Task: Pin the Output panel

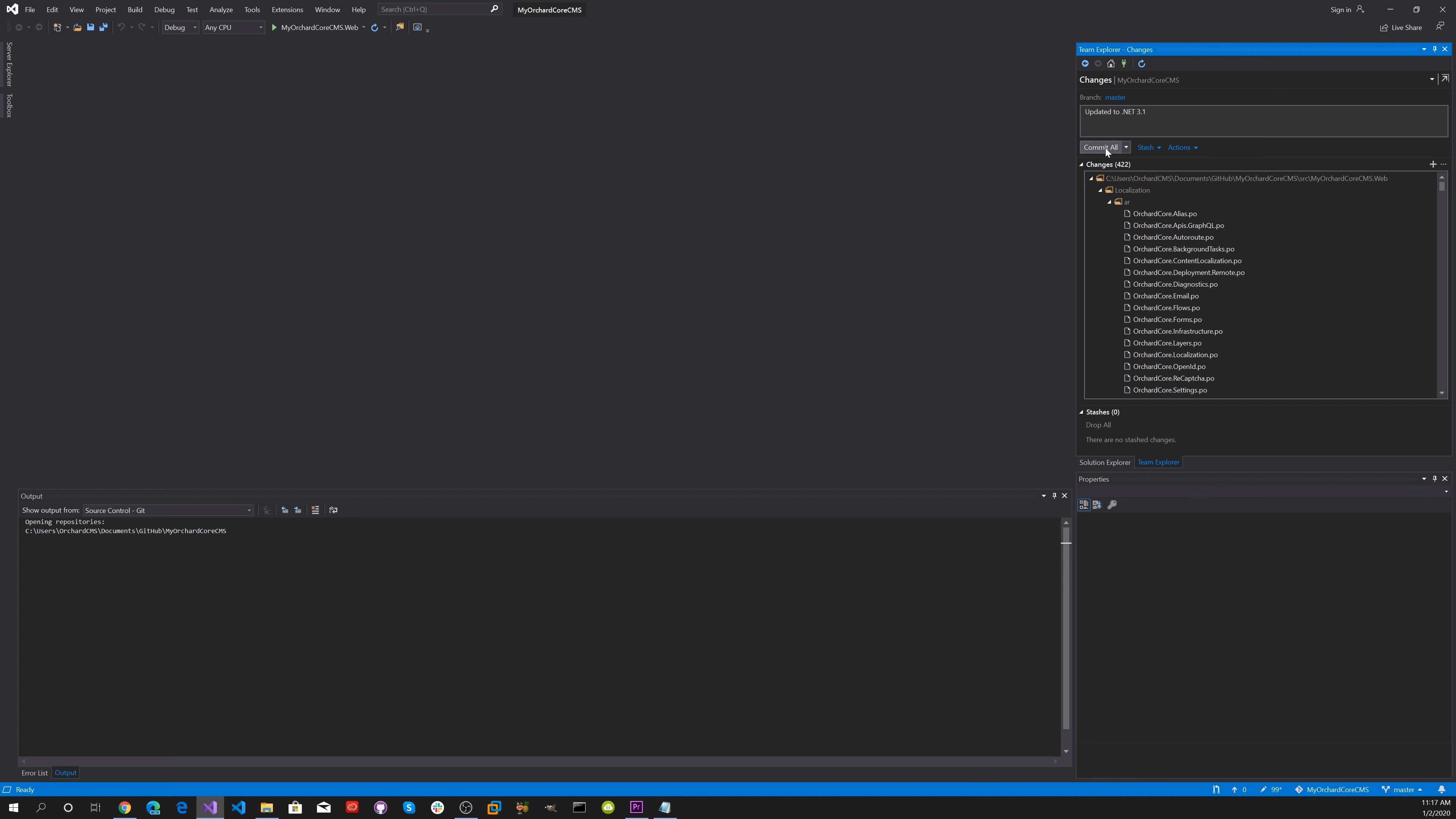Action: tap(1054, 496)
